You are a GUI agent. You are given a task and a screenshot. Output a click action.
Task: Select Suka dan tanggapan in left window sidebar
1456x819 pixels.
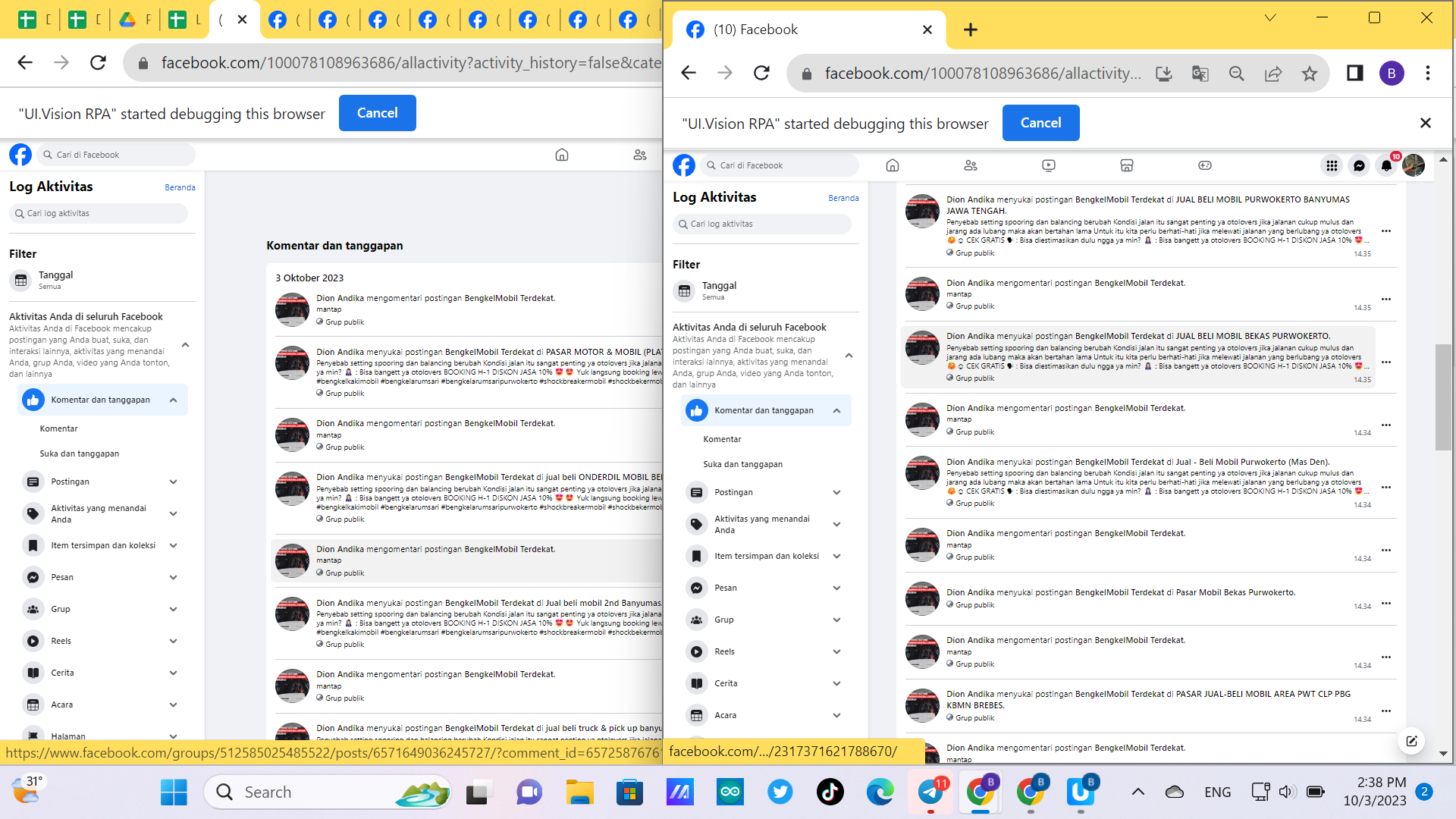click(79, 453)
